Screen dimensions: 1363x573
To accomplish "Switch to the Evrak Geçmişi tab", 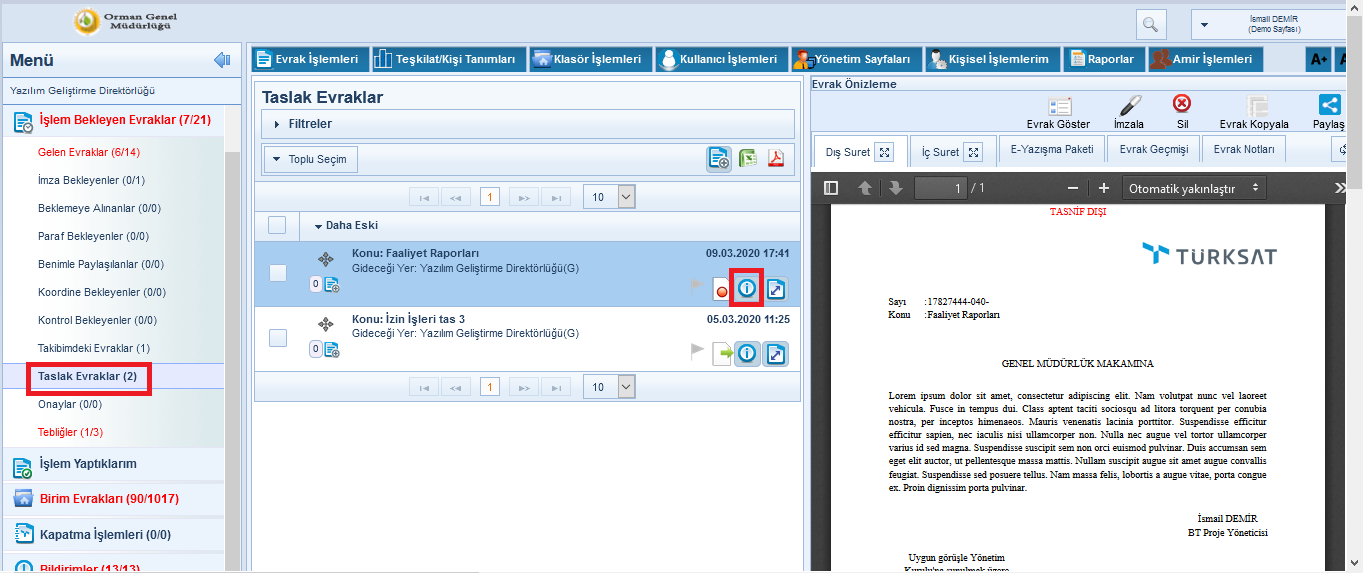I will 1153,150.
